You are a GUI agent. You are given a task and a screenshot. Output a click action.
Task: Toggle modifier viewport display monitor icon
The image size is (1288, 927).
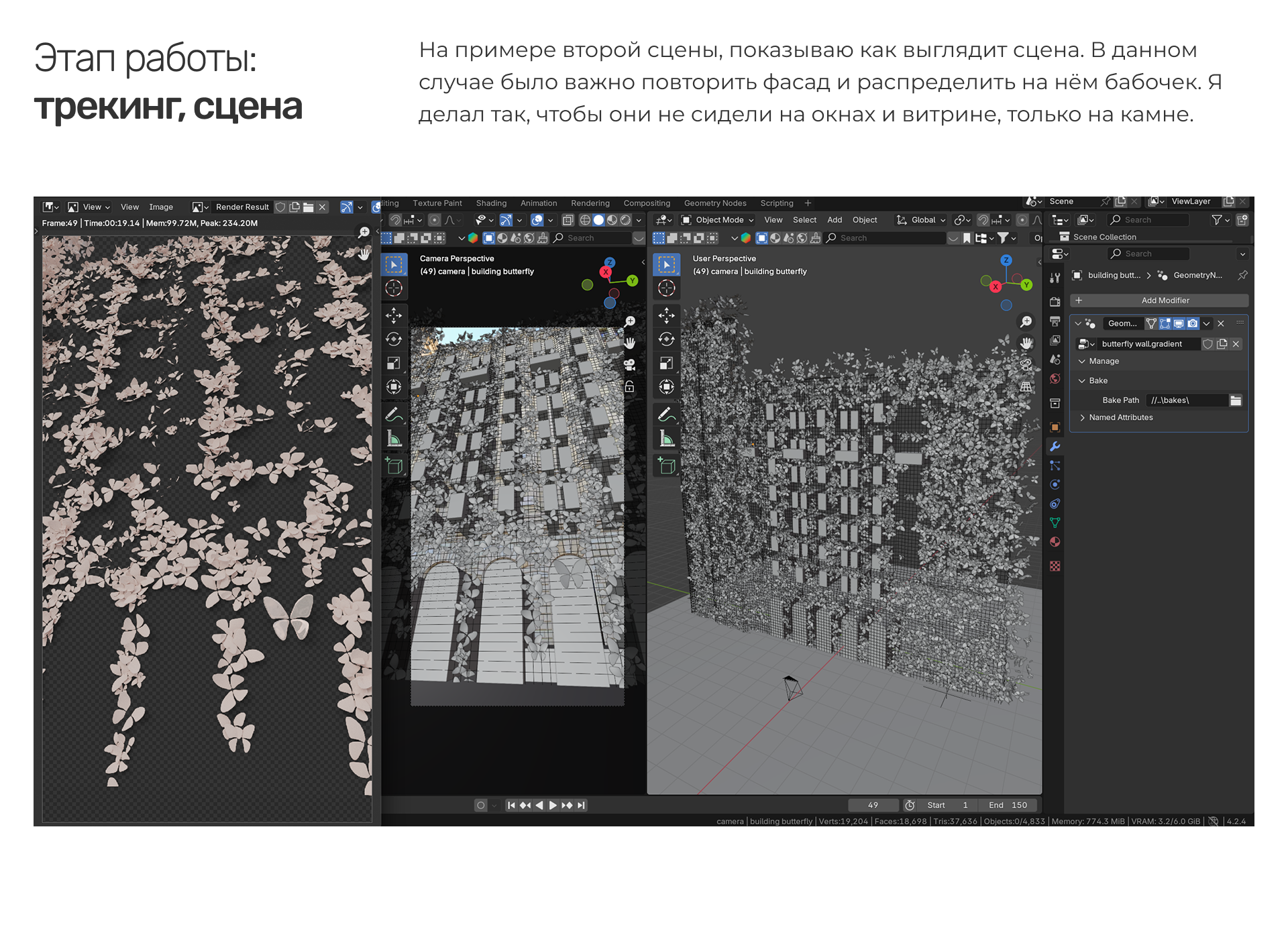coord(1179,323)
